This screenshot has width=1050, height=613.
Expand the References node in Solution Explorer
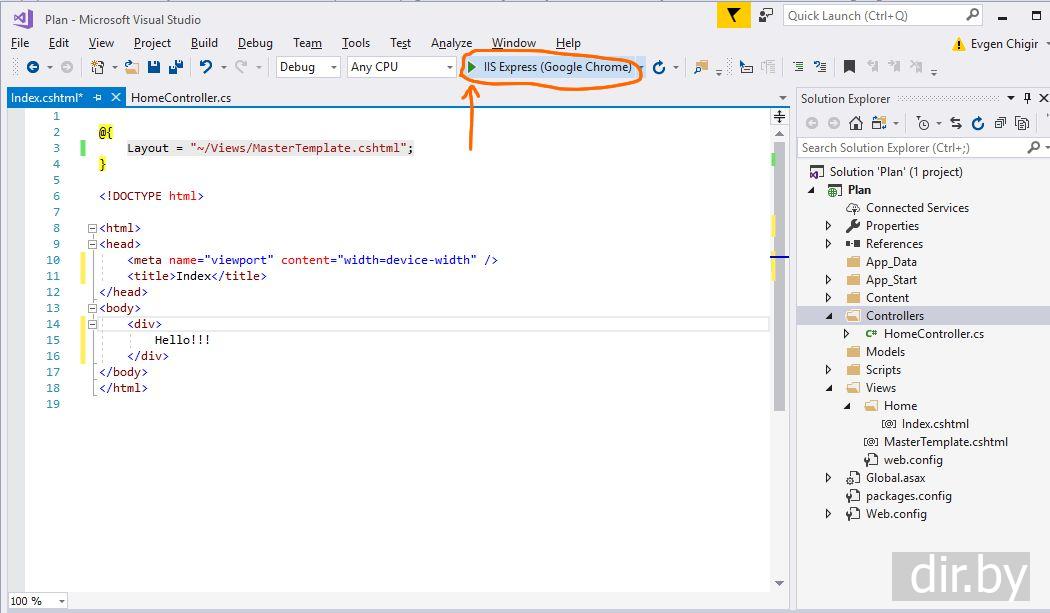(828, 244)
